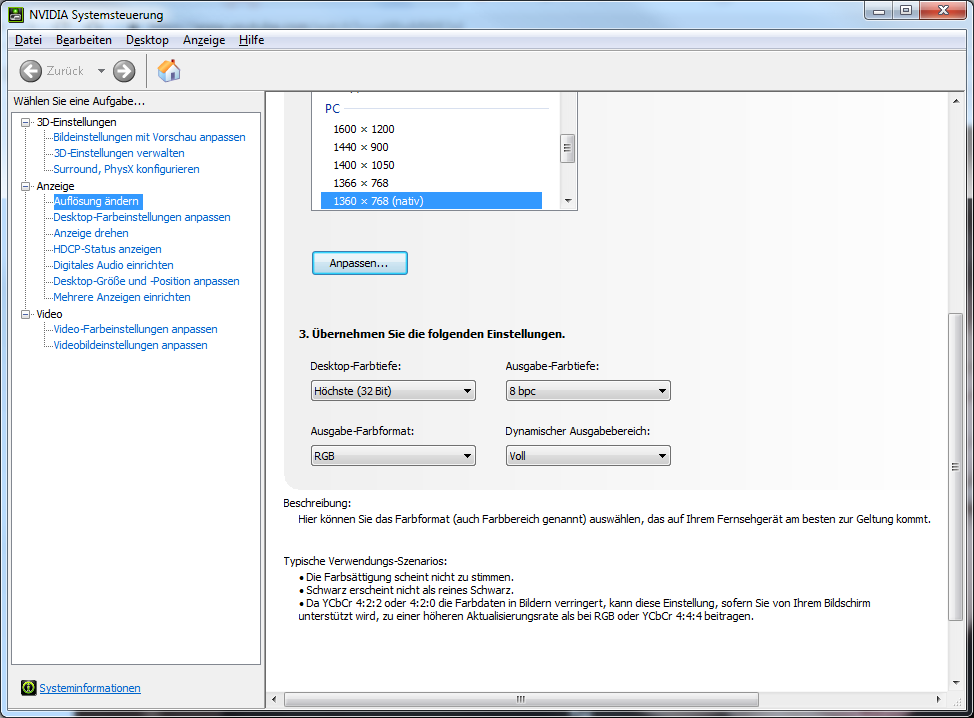
Task: Open the Desktop menu
Action: 147,40
